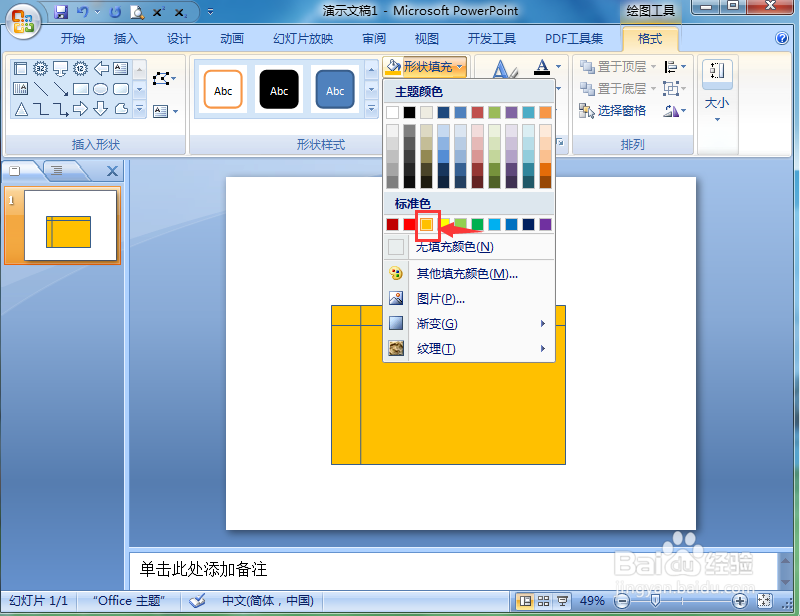
Task: Select the left arrow shape
Action: [x=101, y=68]
